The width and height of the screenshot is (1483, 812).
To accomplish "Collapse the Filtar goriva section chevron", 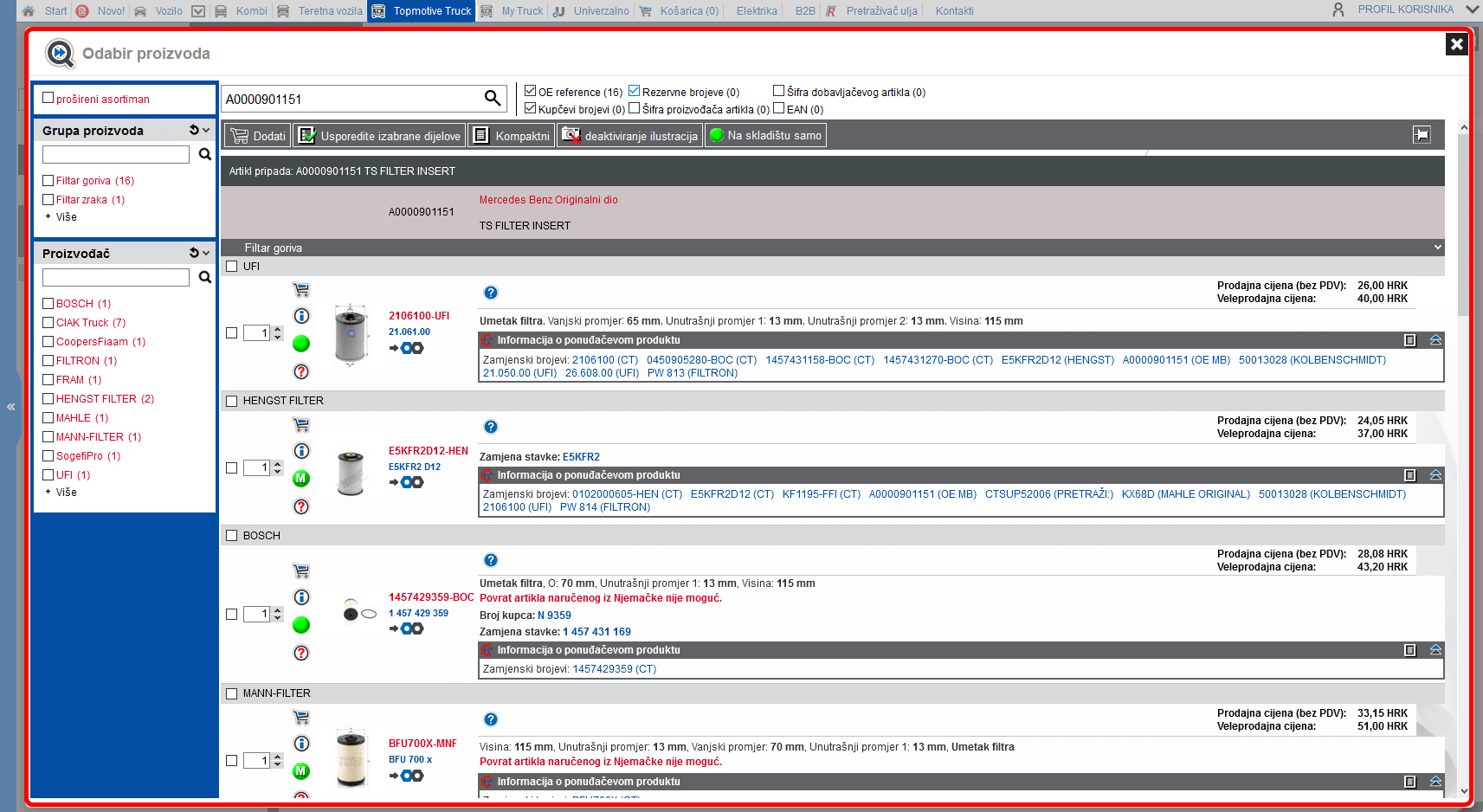I will [1437, 248].
